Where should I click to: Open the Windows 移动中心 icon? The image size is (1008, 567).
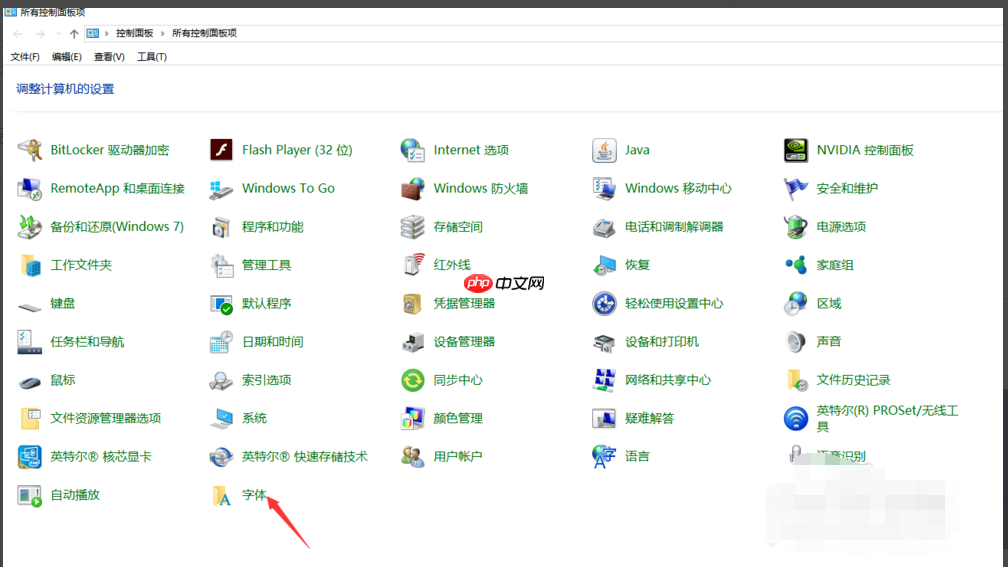point(604,188)
